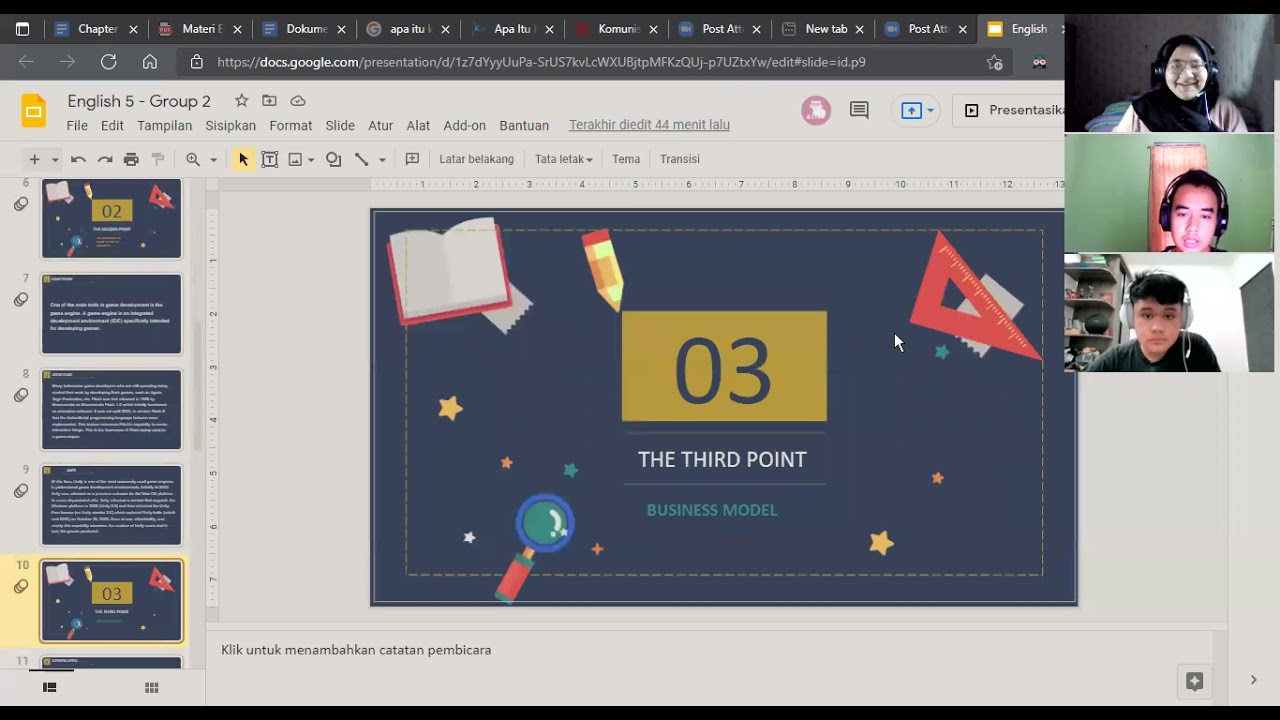Viewport: 1280px width, 720px height.
Task: Collapse the side panel chevron
Action: (x=1253, y=680)
